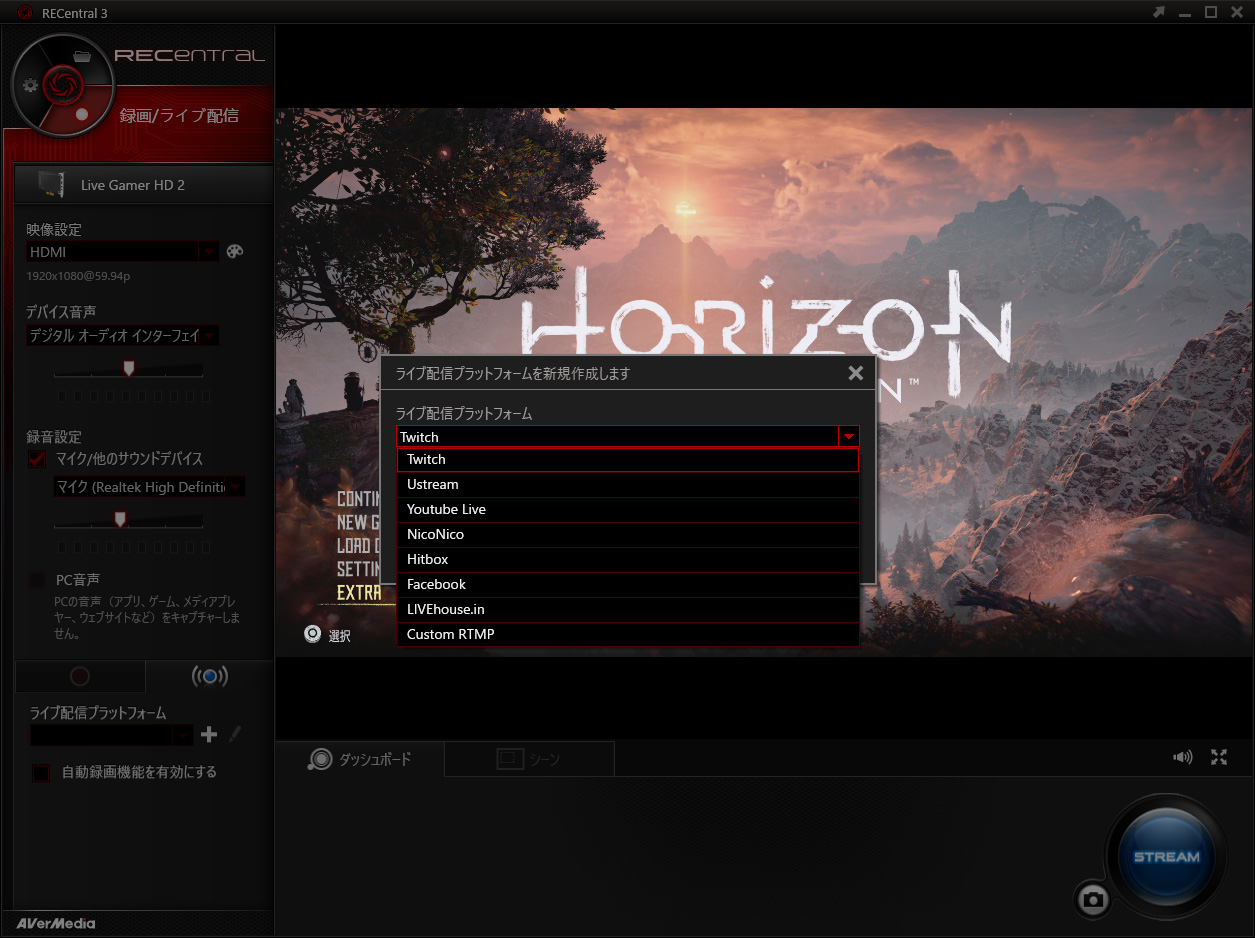
Task: Open the デバイス音声 audio interface dropdown
Action: click(122, 336)
